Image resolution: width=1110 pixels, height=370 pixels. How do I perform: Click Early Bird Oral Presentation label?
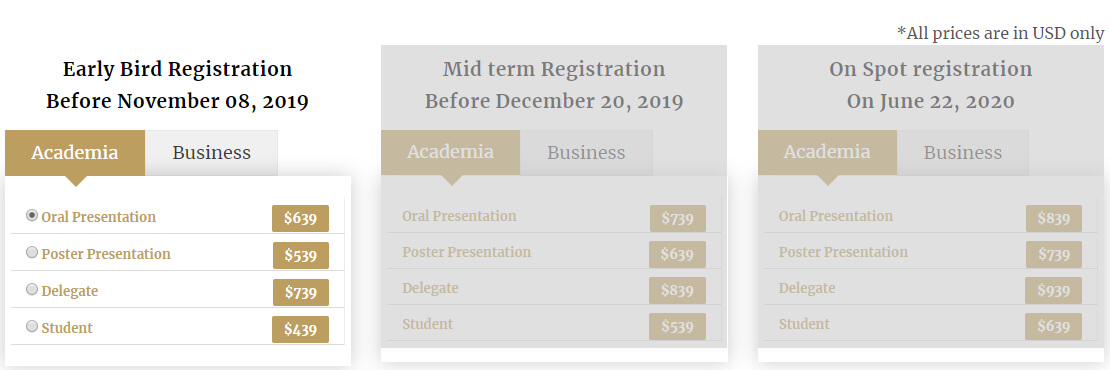pos(98,217)
